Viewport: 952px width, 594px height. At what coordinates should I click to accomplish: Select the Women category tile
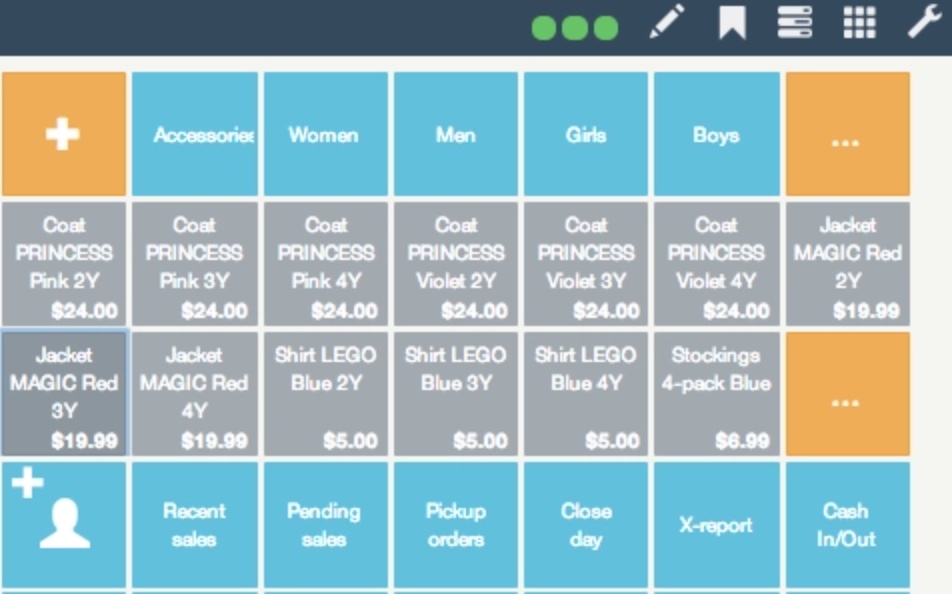pyautogui.click(x=325, y=134)
